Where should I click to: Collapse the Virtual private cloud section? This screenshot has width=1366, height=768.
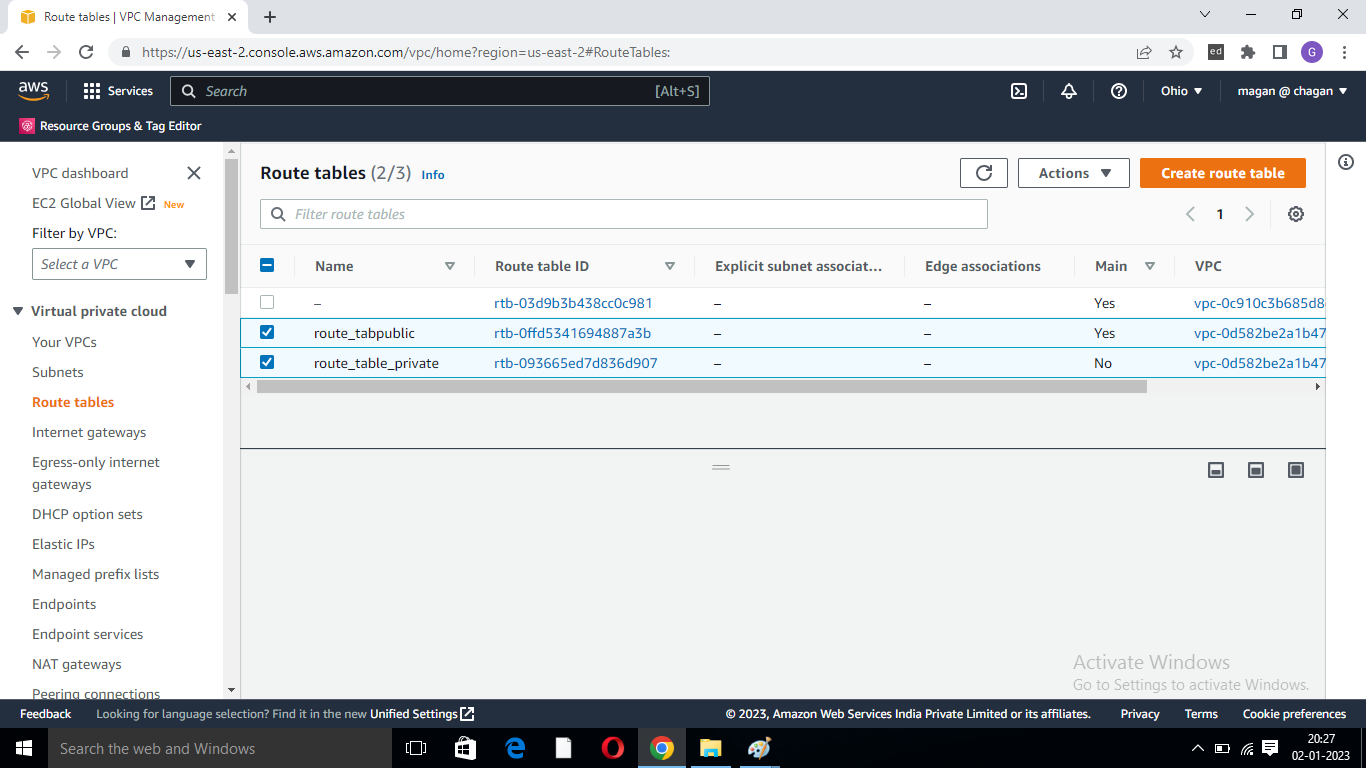18,311
